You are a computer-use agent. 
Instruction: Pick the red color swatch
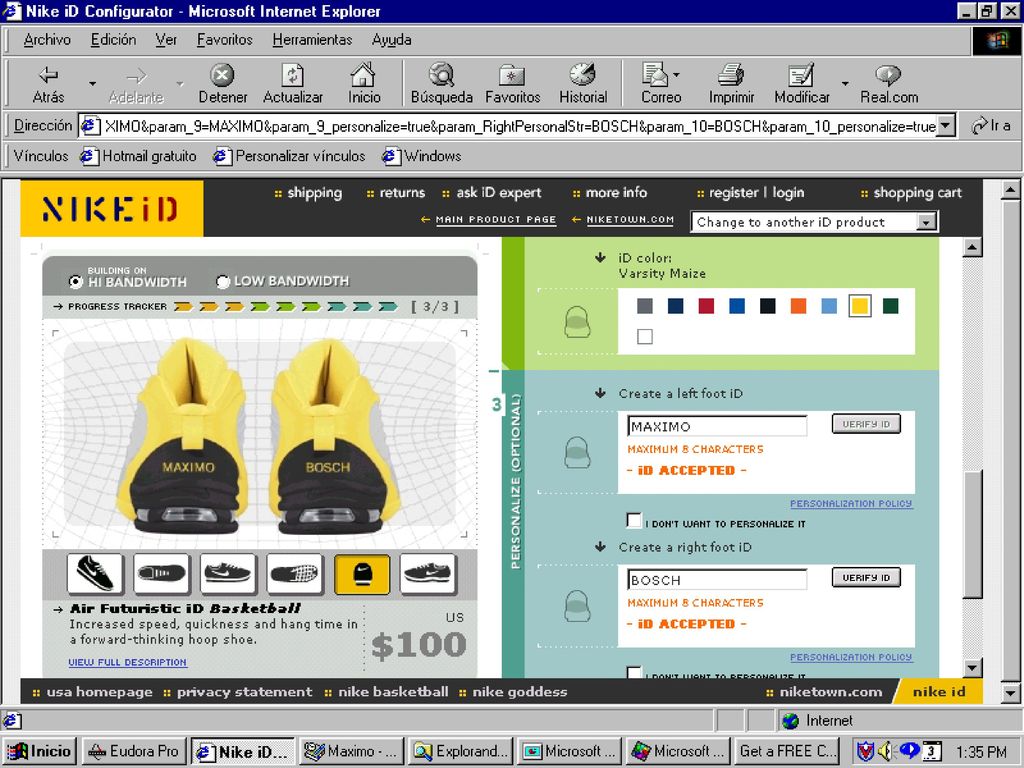point(706,306)
